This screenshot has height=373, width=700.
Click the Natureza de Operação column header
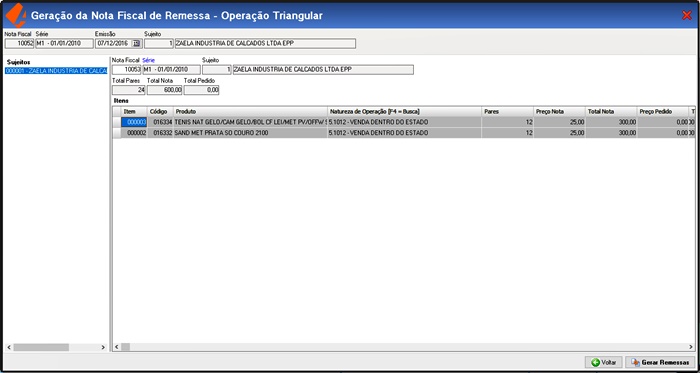404,111
